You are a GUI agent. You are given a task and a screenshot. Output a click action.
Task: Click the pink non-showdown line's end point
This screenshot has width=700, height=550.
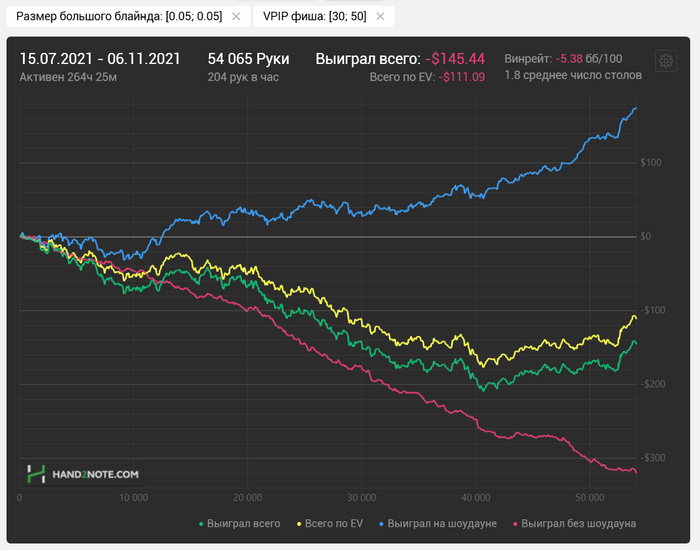636,472
